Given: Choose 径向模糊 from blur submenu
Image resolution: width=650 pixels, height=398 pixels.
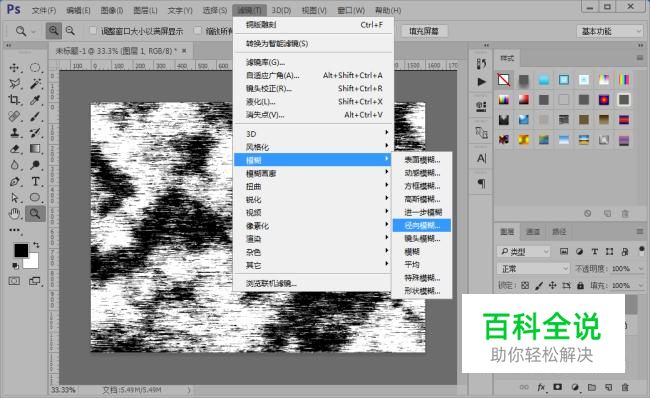Looking at the screenshot, I should coord(422,226).
